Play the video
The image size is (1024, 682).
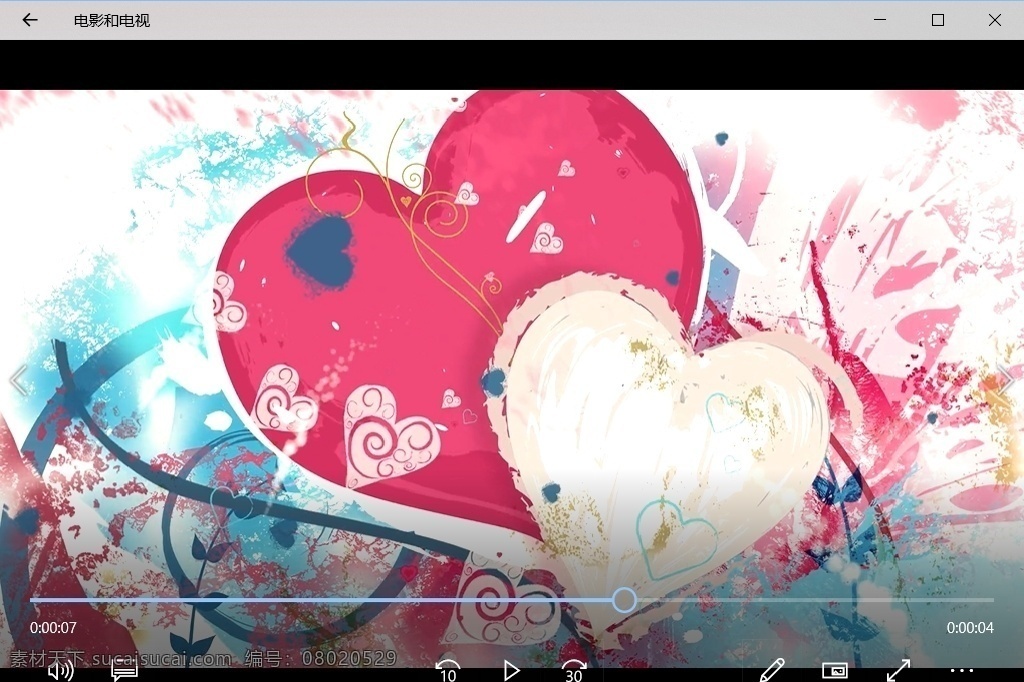[x=511, y=671]
